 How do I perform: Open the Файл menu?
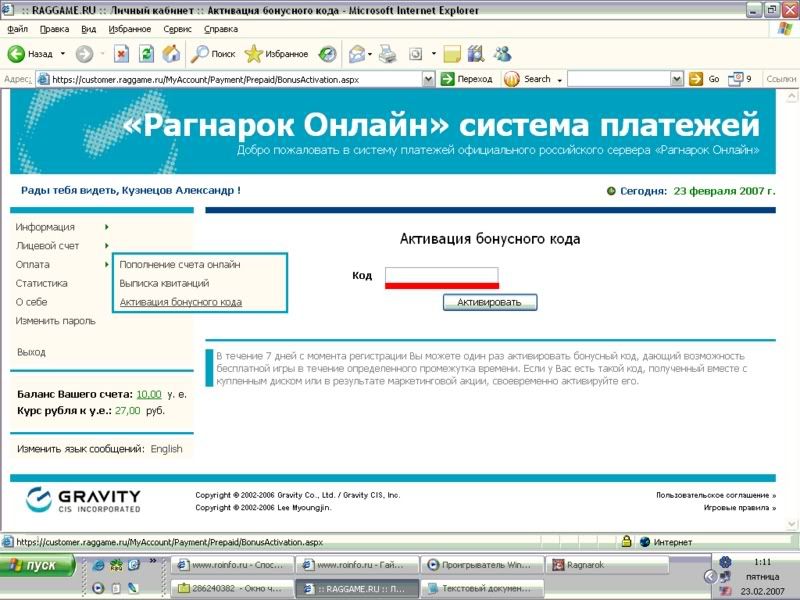tap(17, 29)
